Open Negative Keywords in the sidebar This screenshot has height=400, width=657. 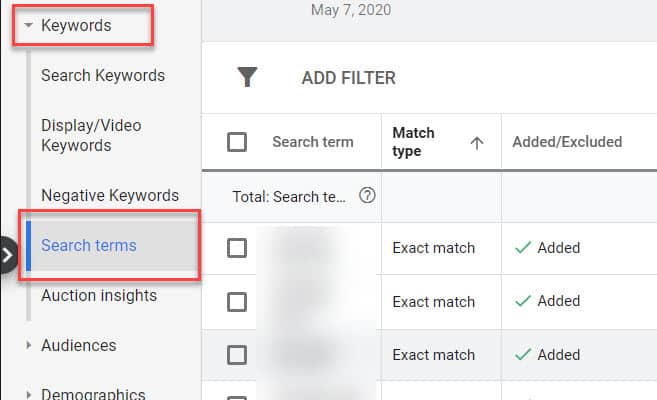point(110,195)
